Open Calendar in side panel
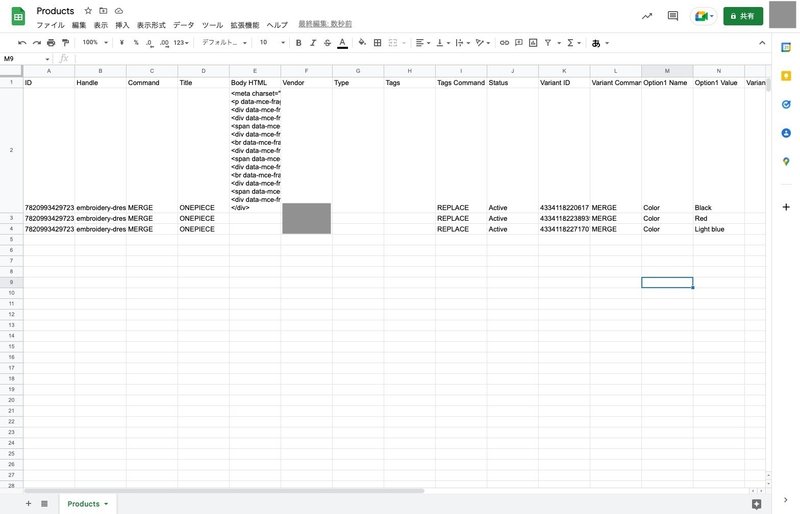Image resolution: width=800 pixels, height=514 pixels. click(786, 47)
